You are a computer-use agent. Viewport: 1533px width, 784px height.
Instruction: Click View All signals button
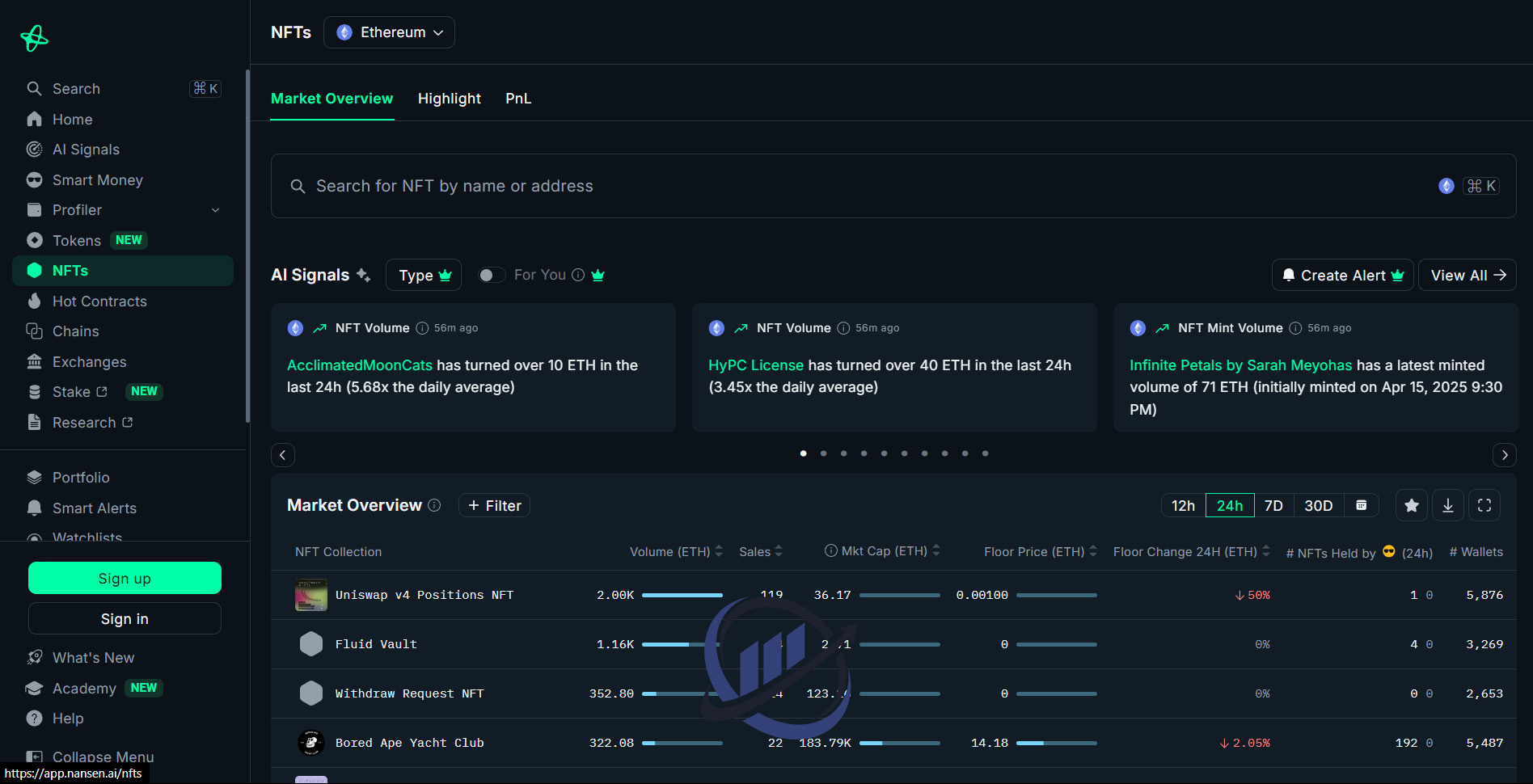pyautogui.click(x=1468, y=275)
